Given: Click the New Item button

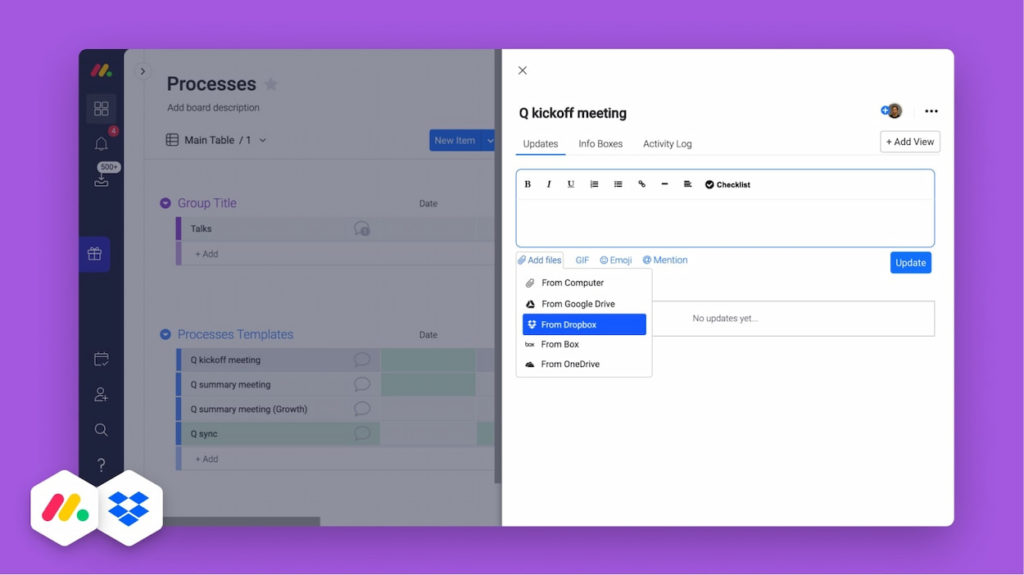Looking at the screenshot, I should (455, 140).
